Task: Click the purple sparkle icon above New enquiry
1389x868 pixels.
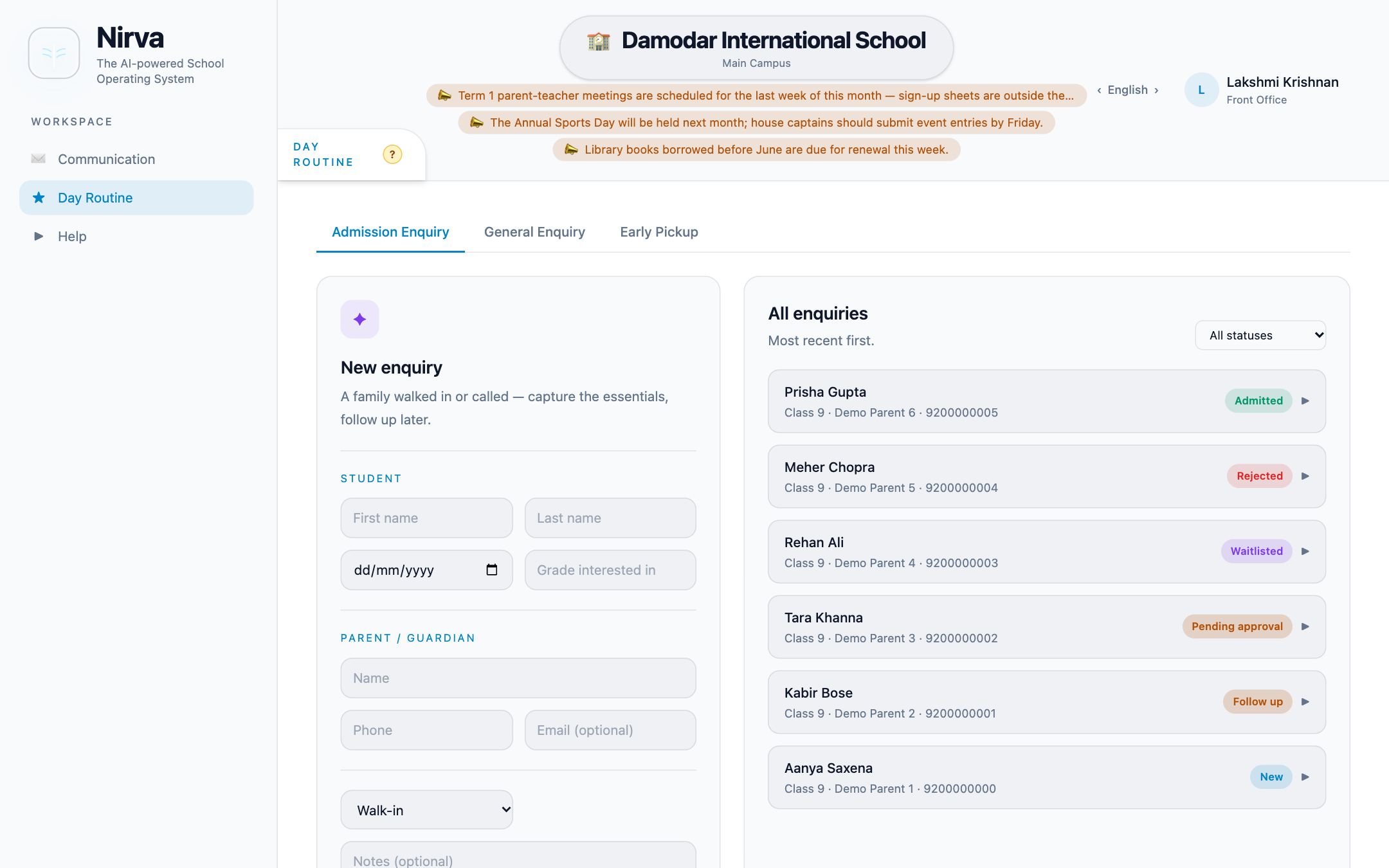Action: 359,319
